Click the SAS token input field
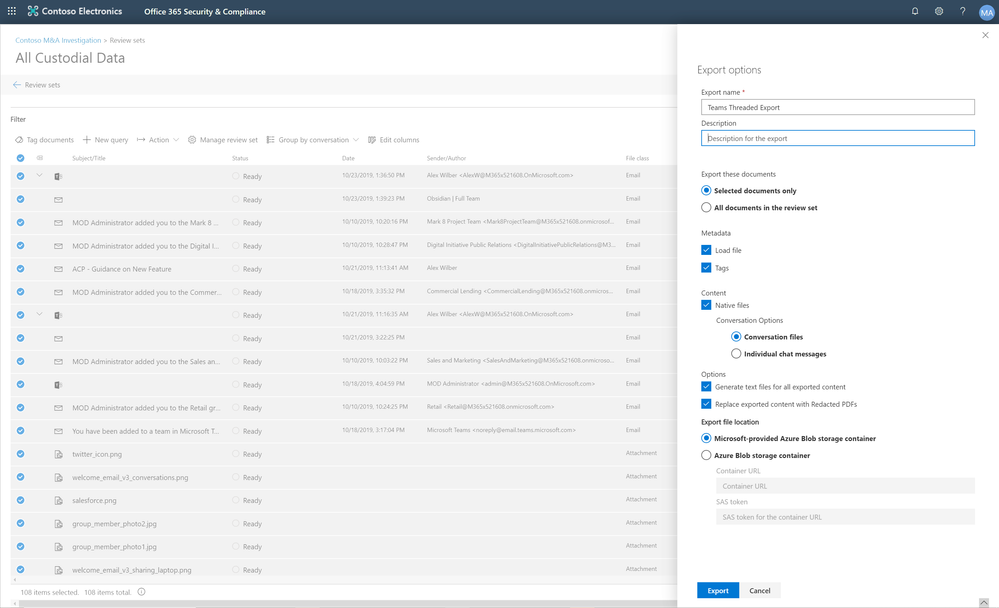The image size is (999, 608). [x=845, y=517]
